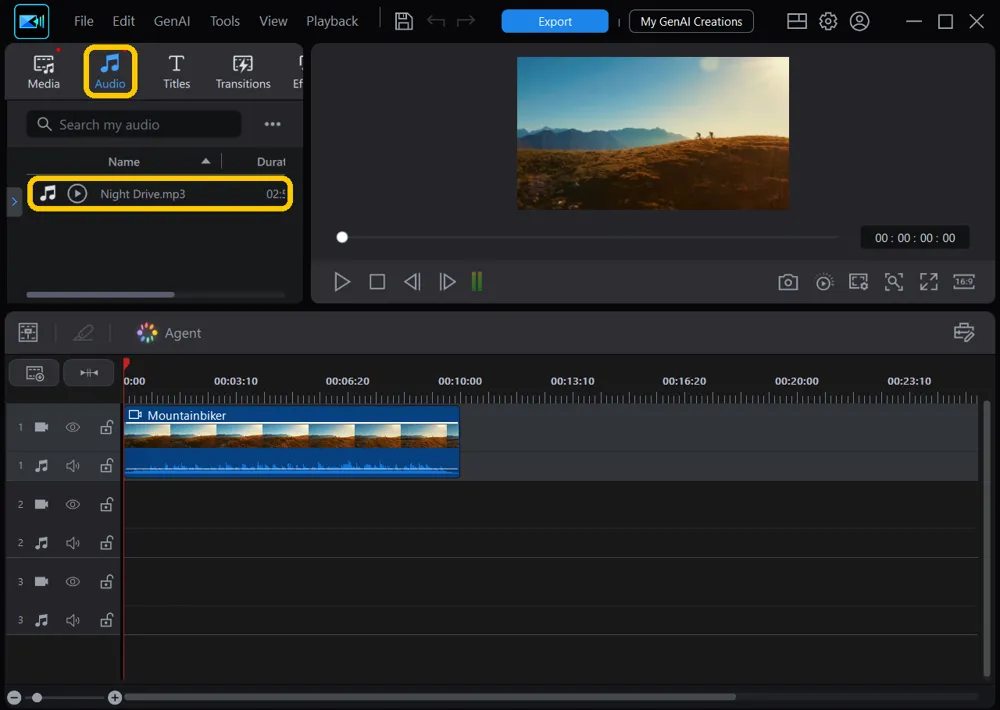Zoom preview with magnifier frame icon
1000x710 pixels.
point(893,282)
